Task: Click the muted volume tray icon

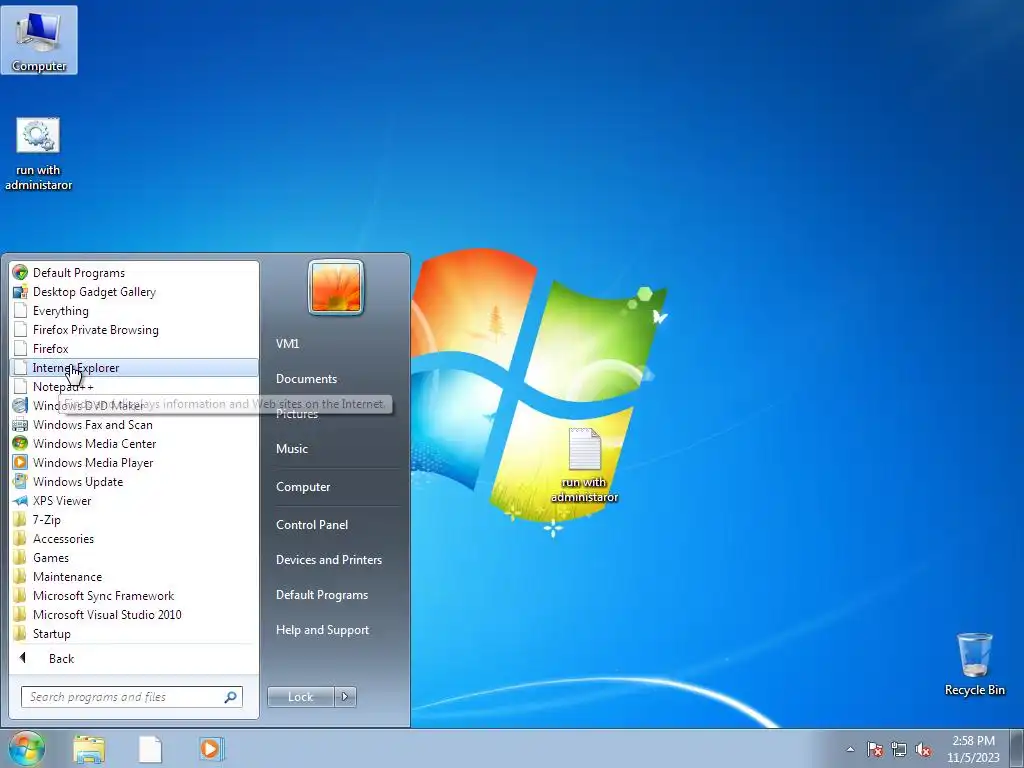Action: [923, 750]
